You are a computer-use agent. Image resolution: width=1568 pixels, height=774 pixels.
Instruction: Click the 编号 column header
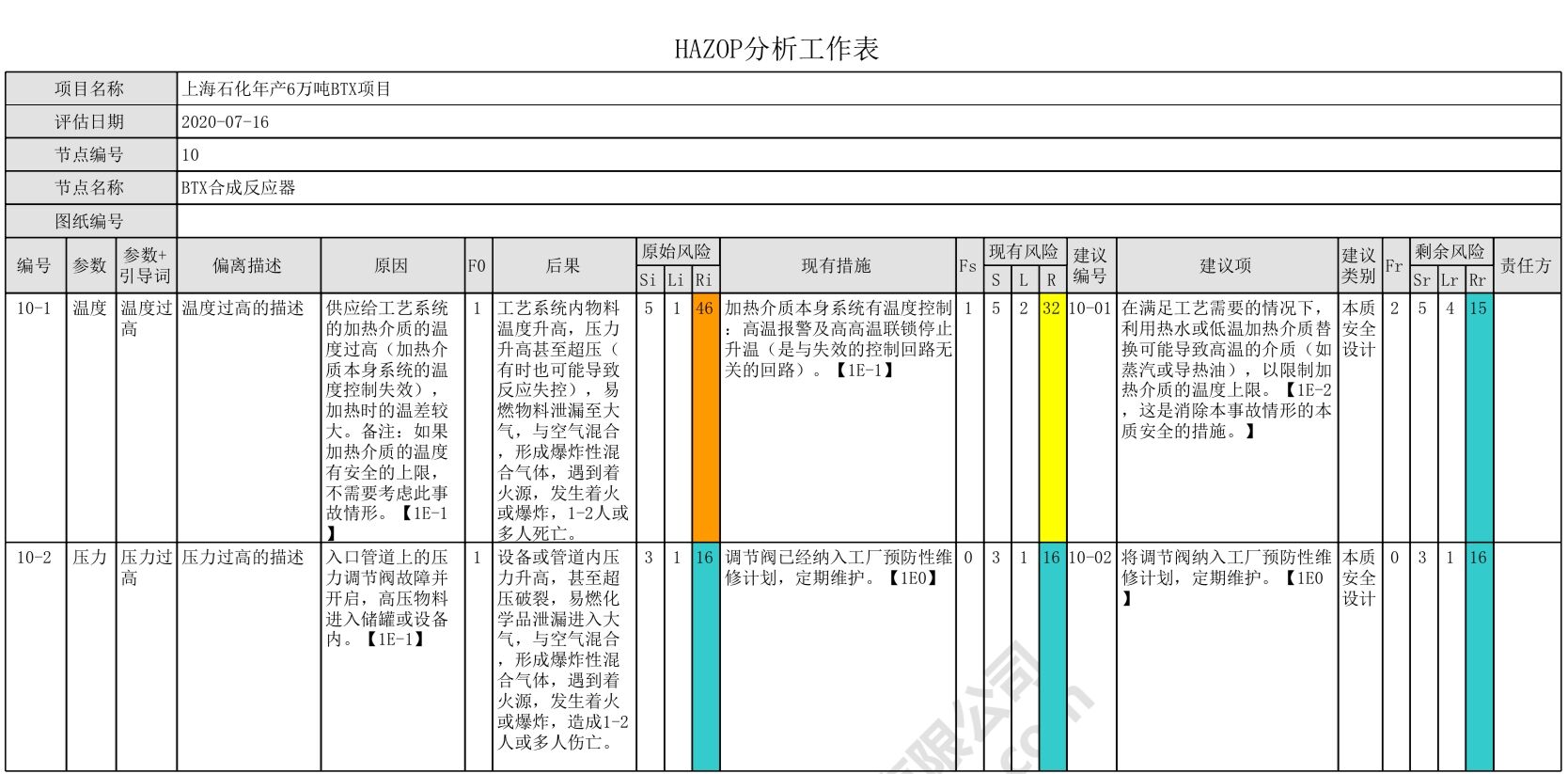(x=35, y=266)
